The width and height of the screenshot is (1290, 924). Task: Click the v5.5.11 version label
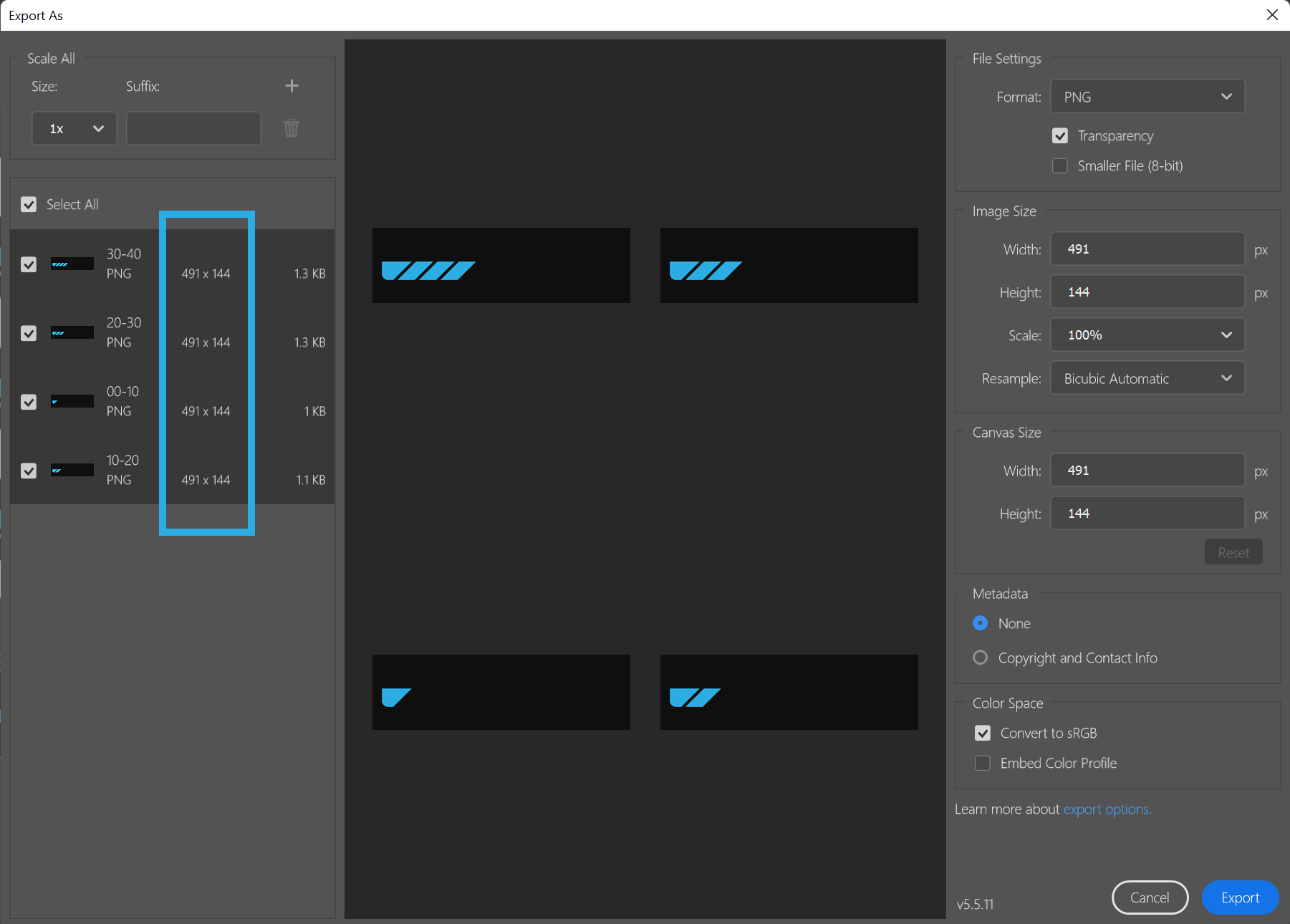tap(975, 904)
